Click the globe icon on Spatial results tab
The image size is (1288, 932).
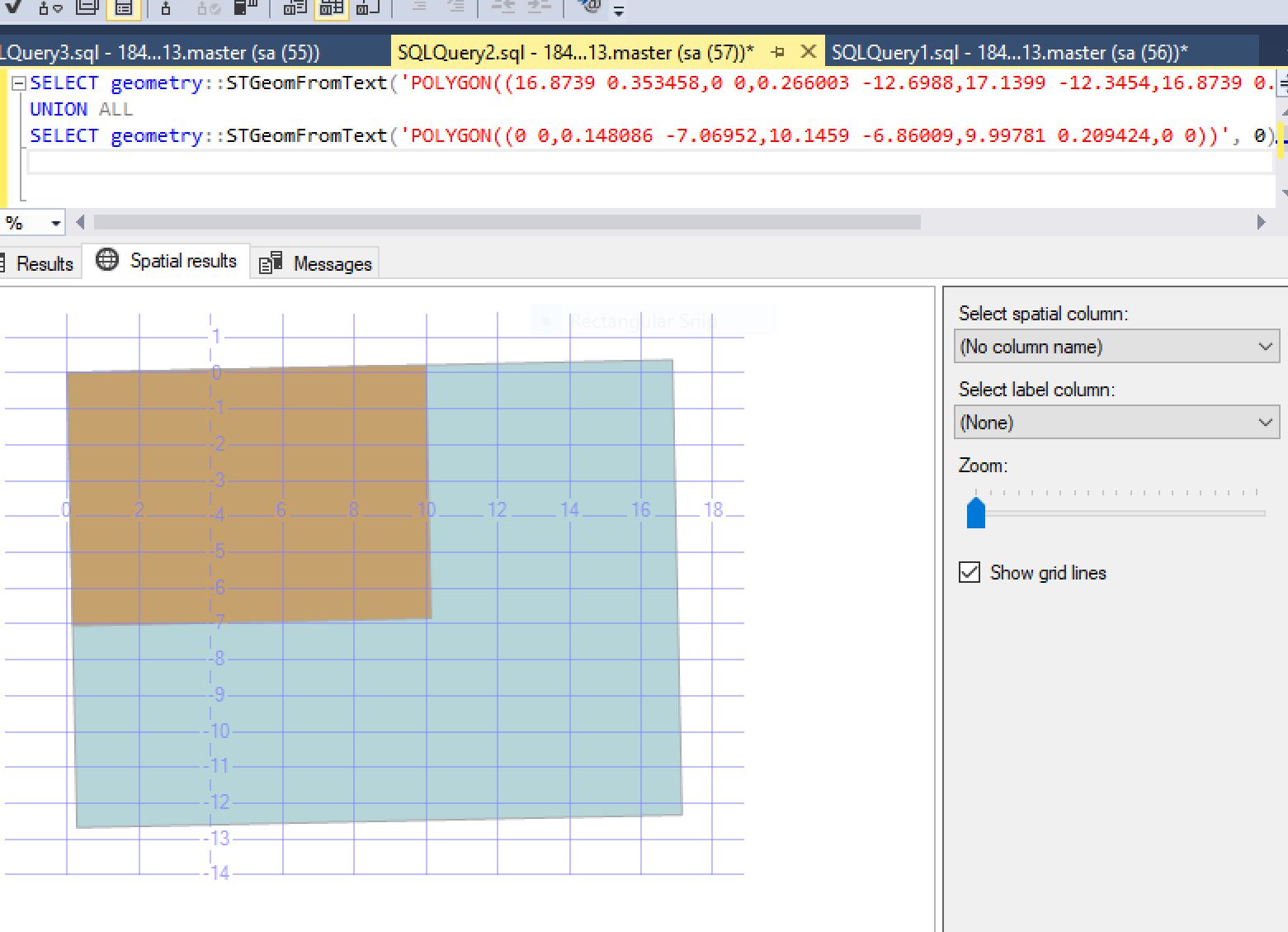click(x=107, y=260)
